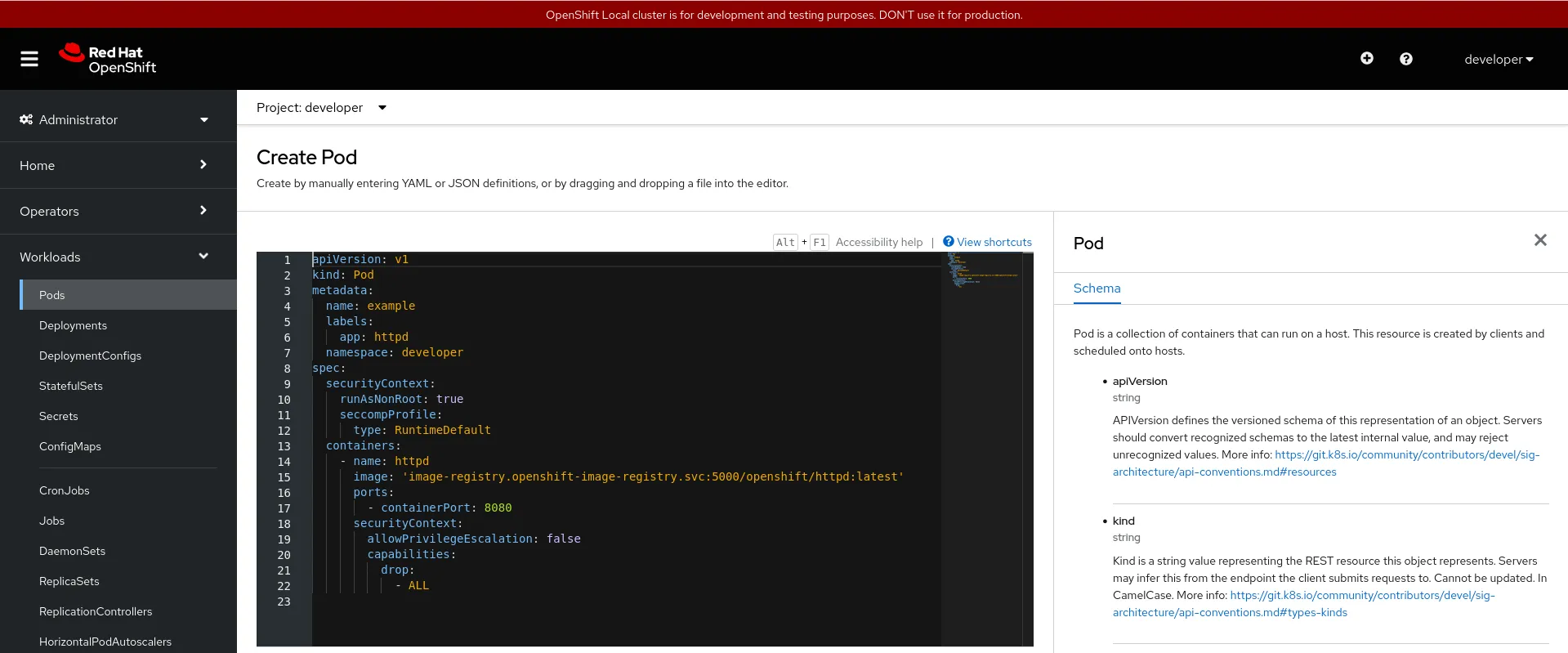Open the help question mark menu

click(1405, 59)
